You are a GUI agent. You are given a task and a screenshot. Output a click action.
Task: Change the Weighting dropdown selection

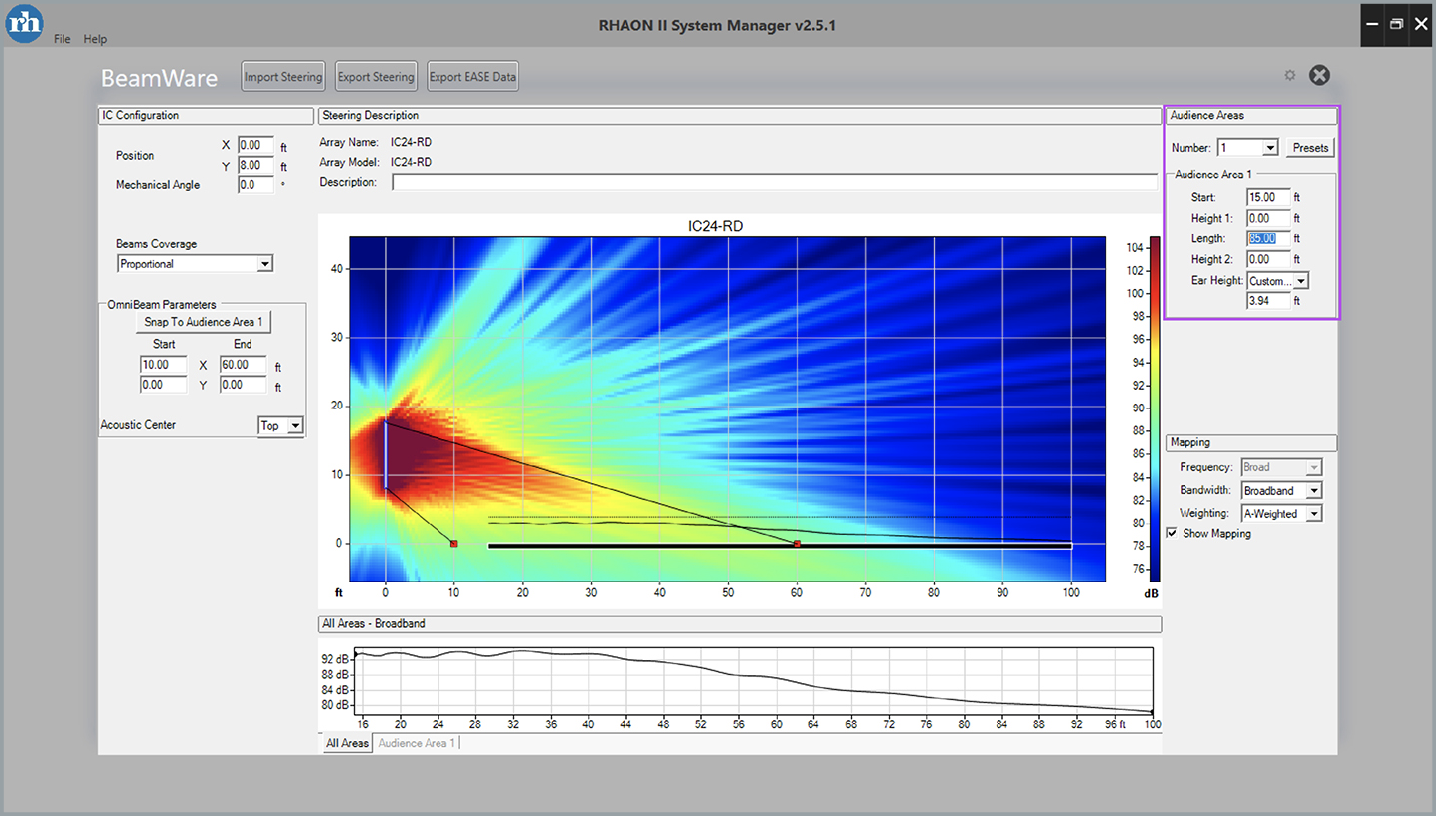[x=1313, y=514]
